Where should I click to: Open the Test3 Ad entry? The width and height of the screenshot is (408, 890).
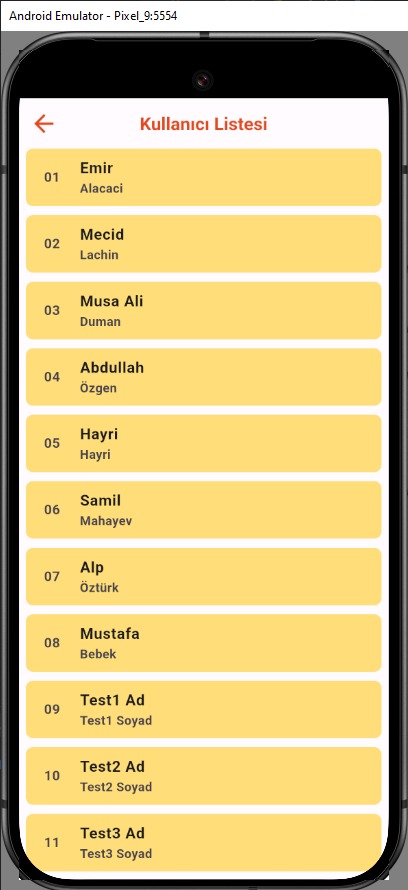[x=204, y=842]
